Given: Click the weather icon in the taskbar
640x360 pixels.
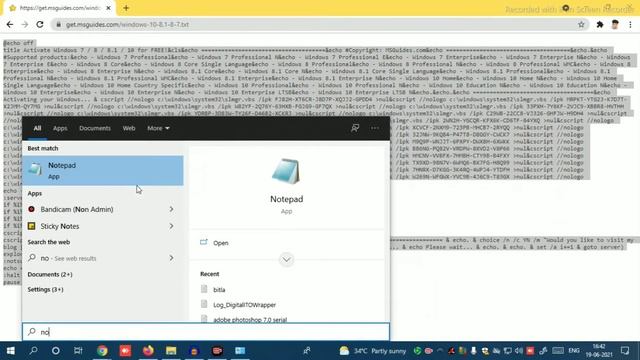Looking at the screenshot, I should coord(344,351).
